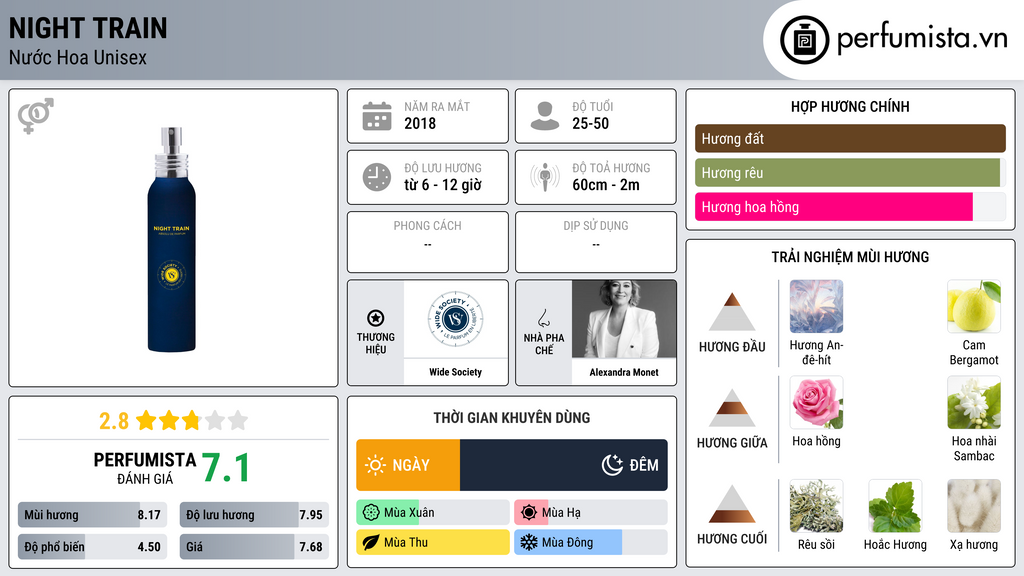Select the Xạ hương musk note image
This screenshot has height=576, width=1024.
click(x=974, y=506)
